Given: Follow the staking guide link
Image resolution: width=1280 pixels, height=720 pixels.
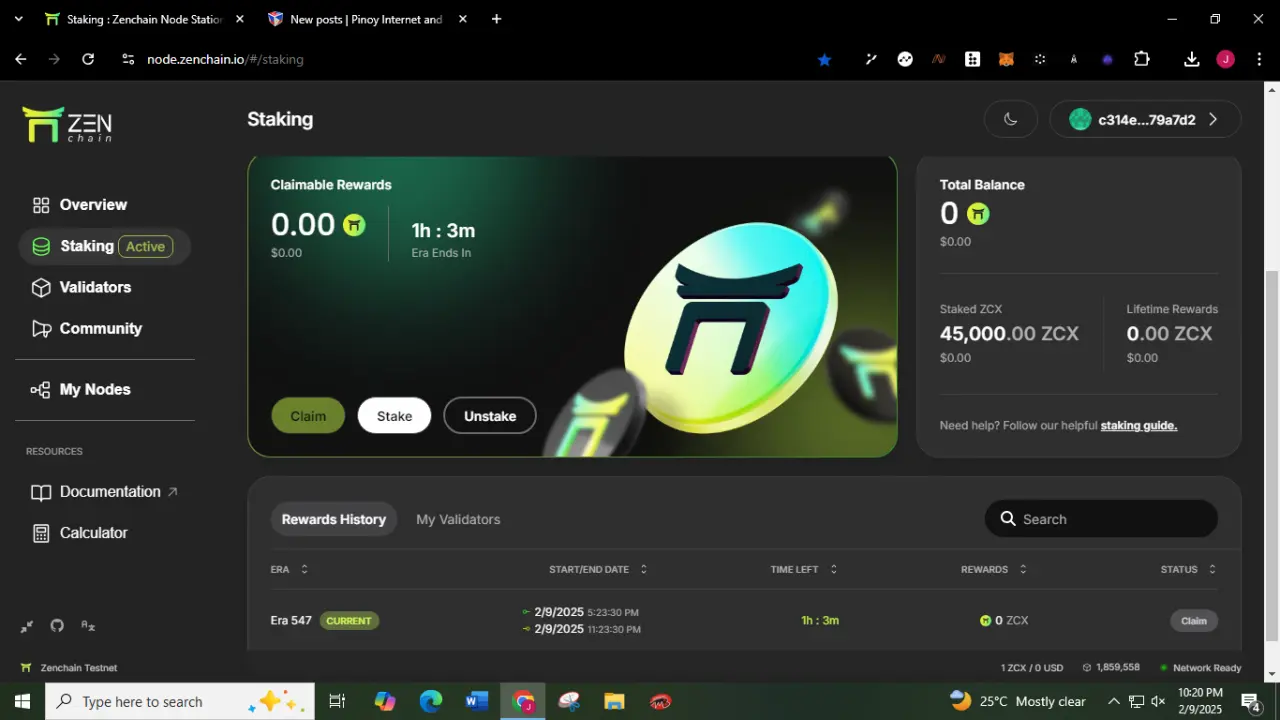Looking at the screenshot, I should [x=1139, y=426].
